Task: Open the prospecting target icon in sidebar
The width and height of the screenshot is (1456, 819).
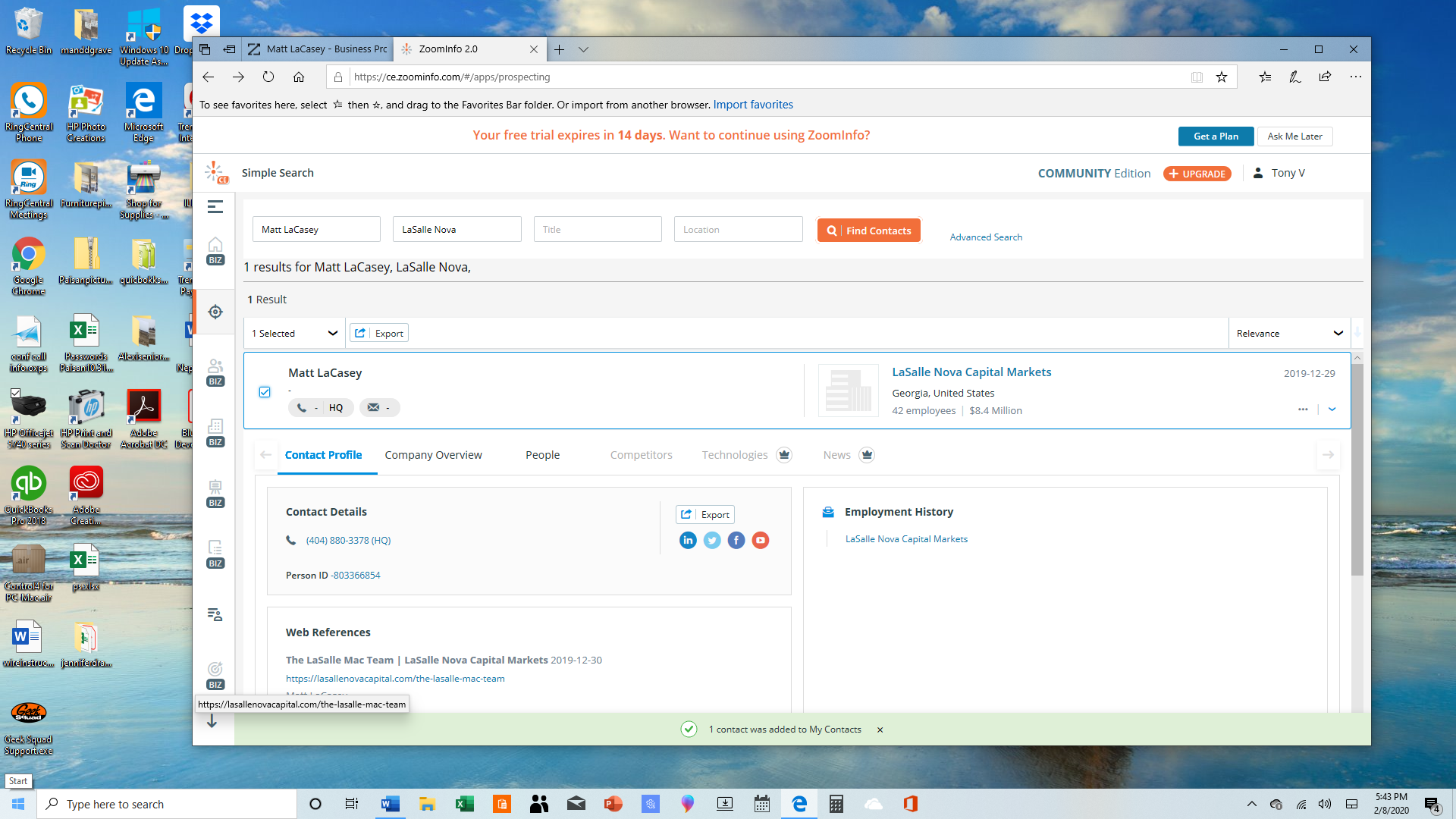Action: pos(215,312)
